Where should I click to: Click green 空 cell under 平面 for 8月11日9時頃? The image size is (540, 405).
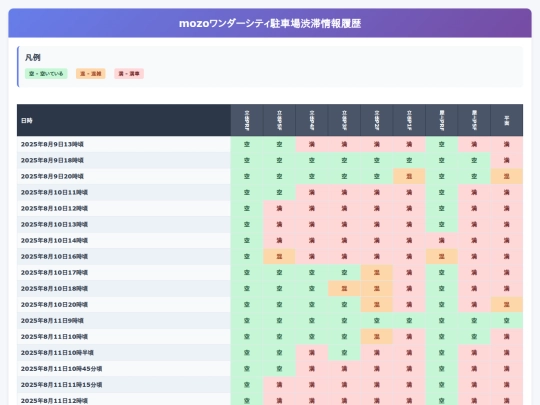tap(507, 321)
